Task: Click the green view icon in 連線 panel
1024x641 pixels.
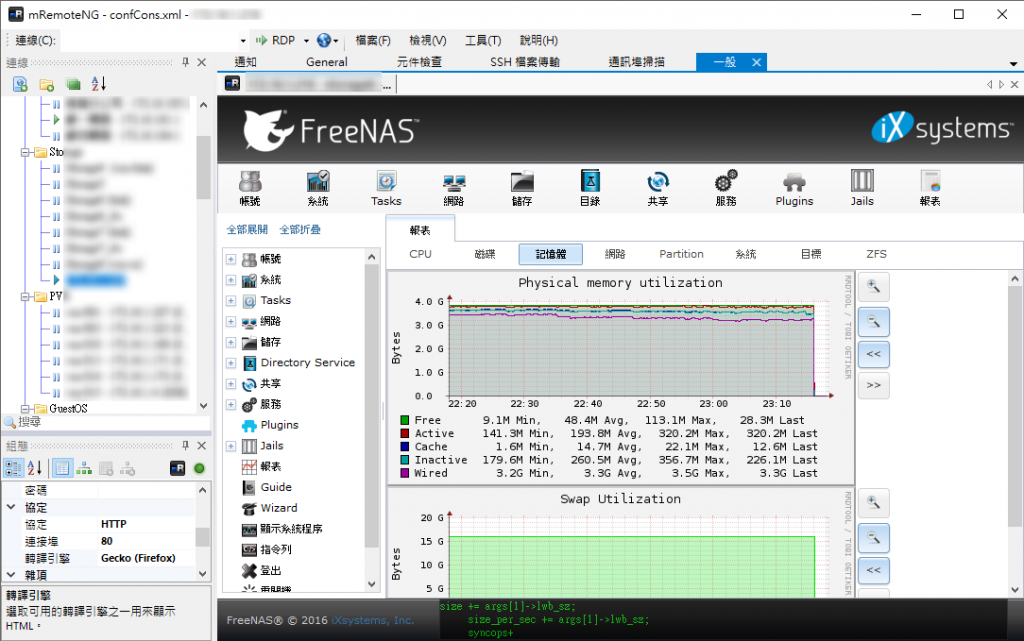Action: pyautogui.click(x=72, y=84)
